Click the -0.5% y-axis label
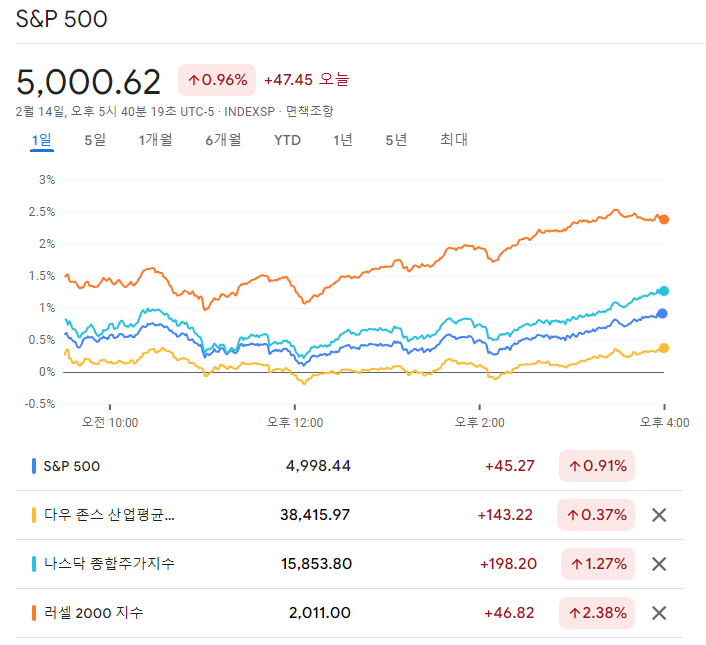Image resolution: width=706 pixels, height=645 pixels. [x=40, y=404]
